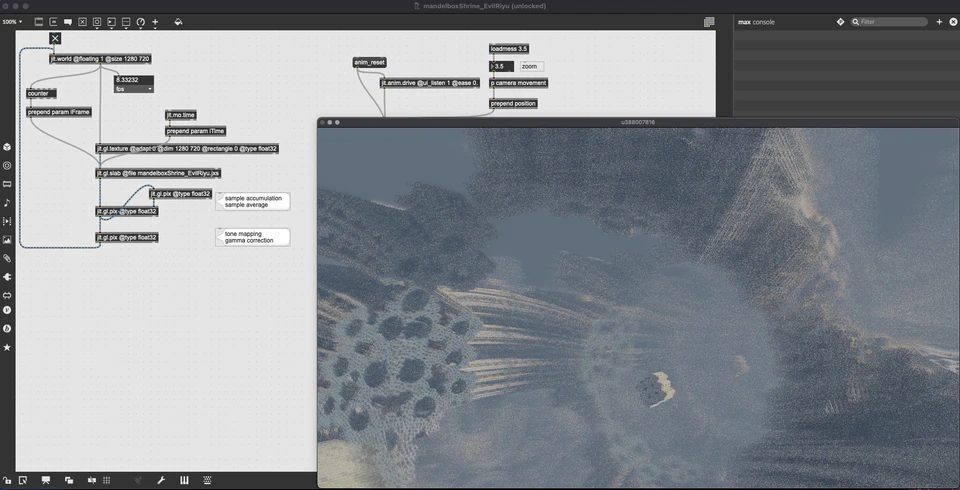Select the prepend param iFrame object
The image size is (960, 490).
59,112
